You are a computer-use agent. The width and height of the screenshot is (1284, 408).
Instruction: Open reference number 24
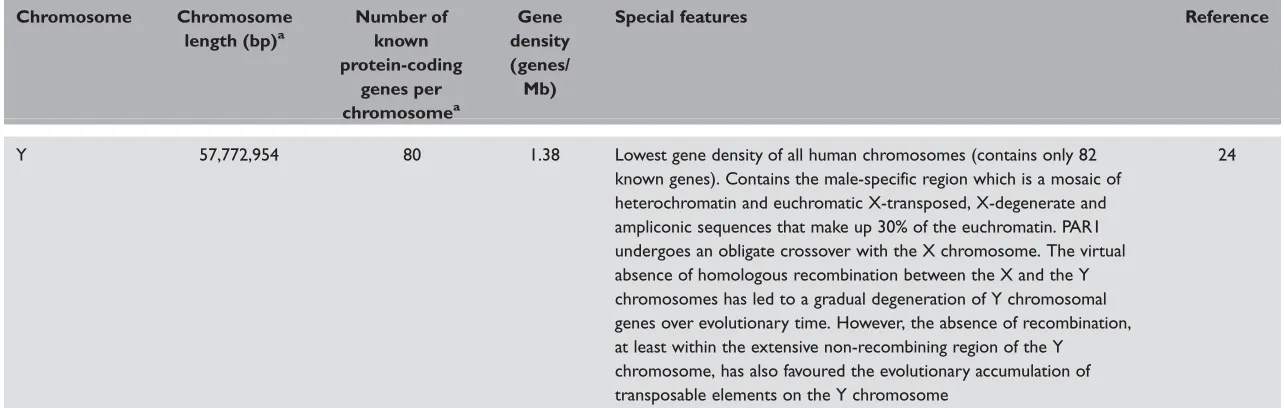(1226, 157)
